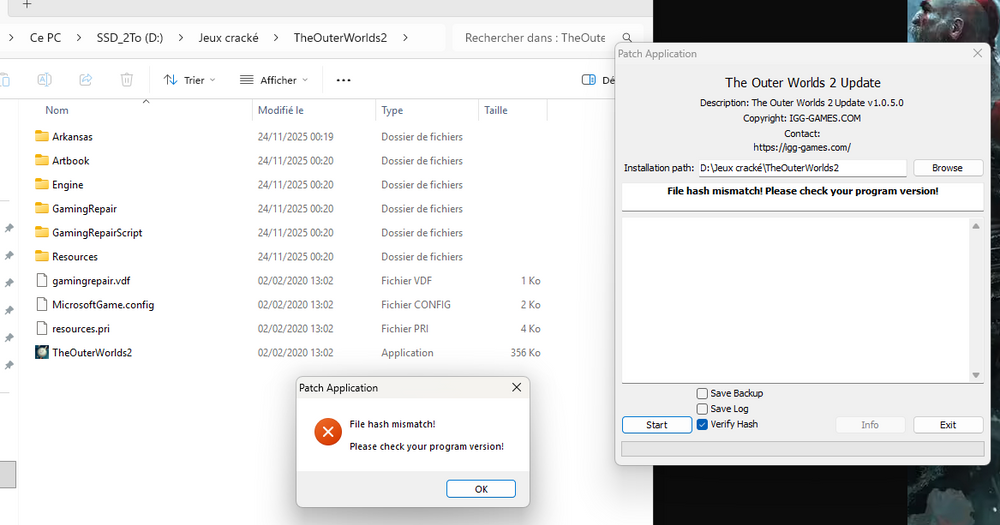
Task: Click the Jeux cracké breadcrumb item
Action: click(x=228, y=38)
